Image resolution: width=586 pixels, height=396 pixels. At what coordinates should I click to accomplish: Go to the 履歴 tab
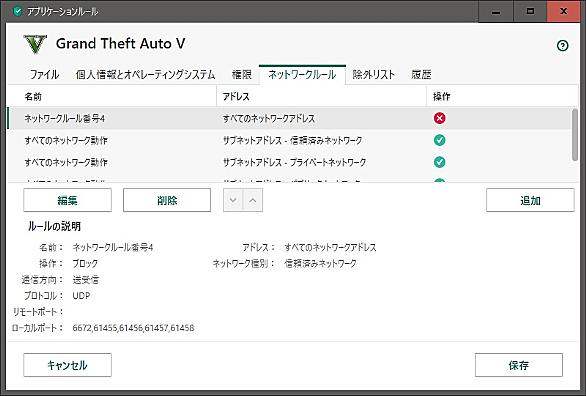tap(421, 75)
